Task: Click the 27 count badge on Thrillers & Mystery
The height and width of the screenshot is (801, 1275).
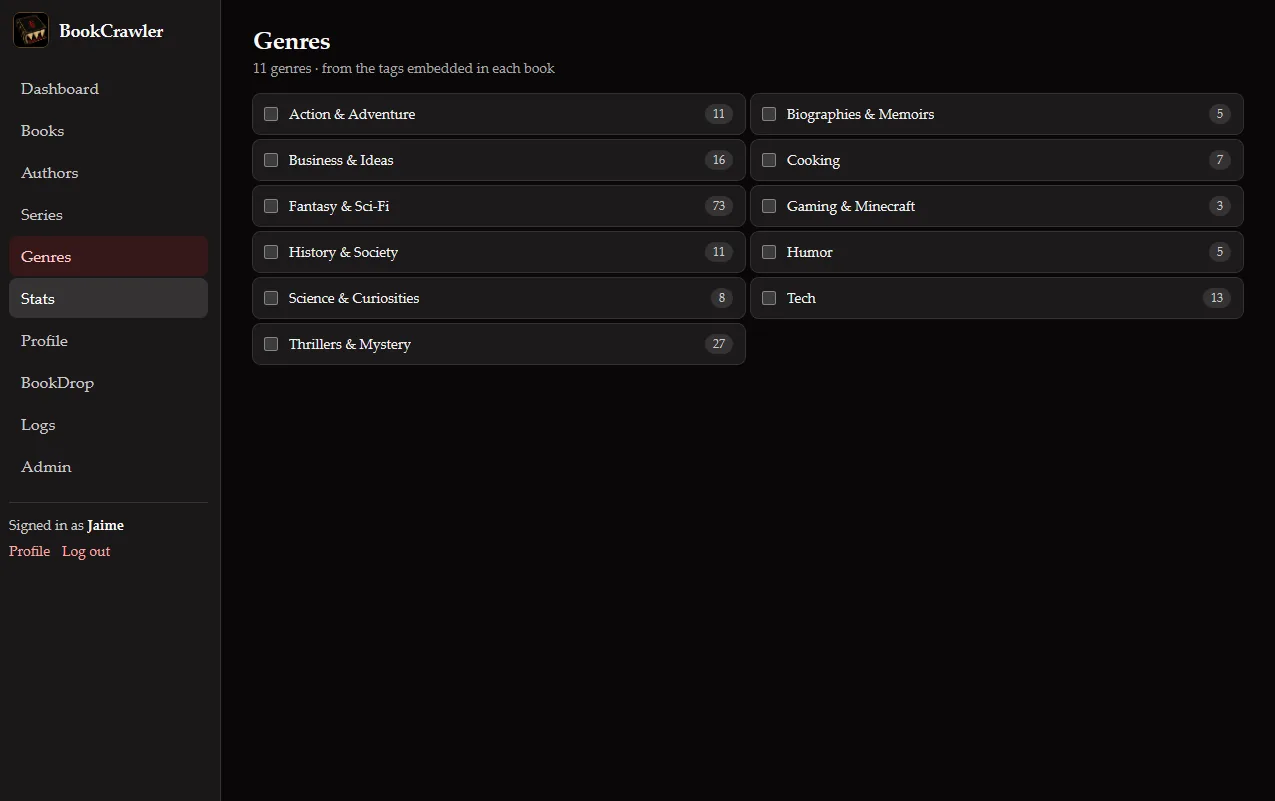Action: tap(719, 344)
